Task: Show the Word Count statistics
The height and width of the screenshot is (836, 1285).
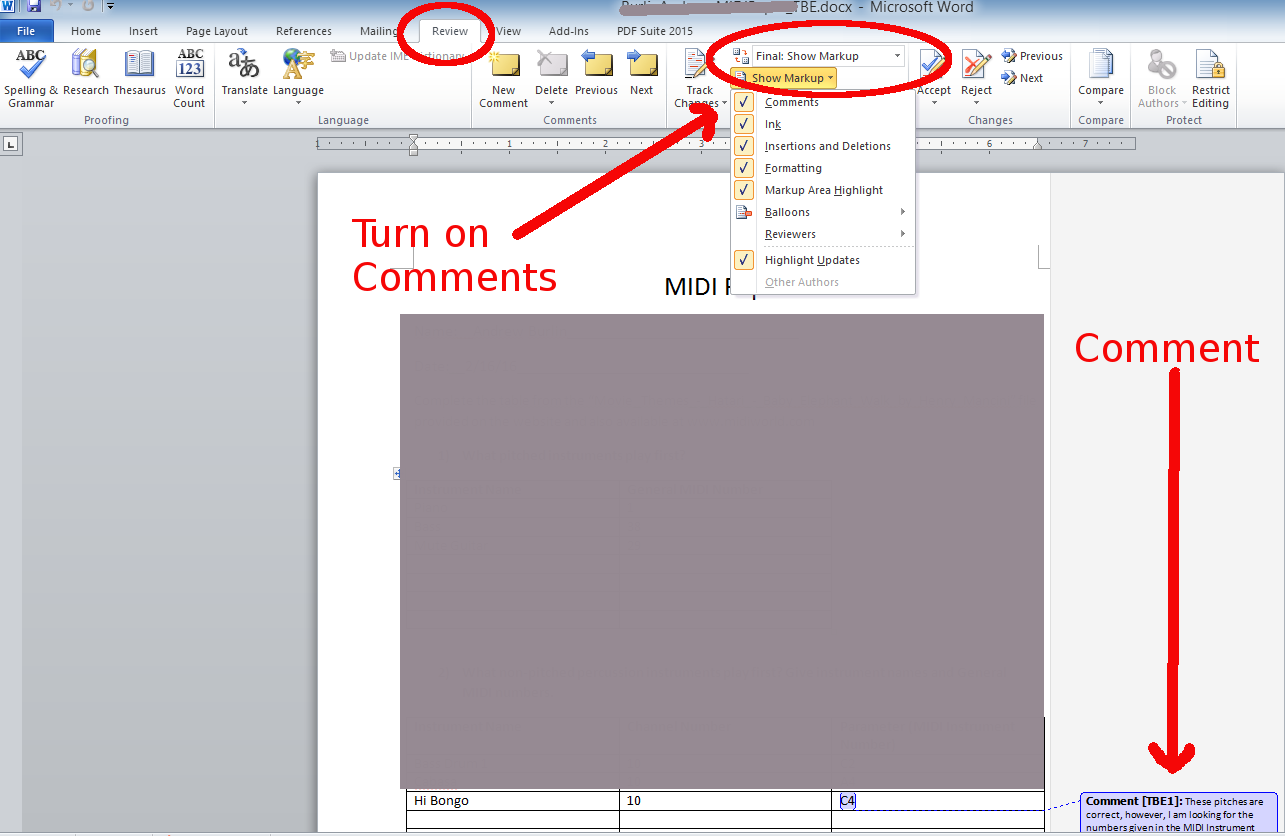Action: (190, 78)
